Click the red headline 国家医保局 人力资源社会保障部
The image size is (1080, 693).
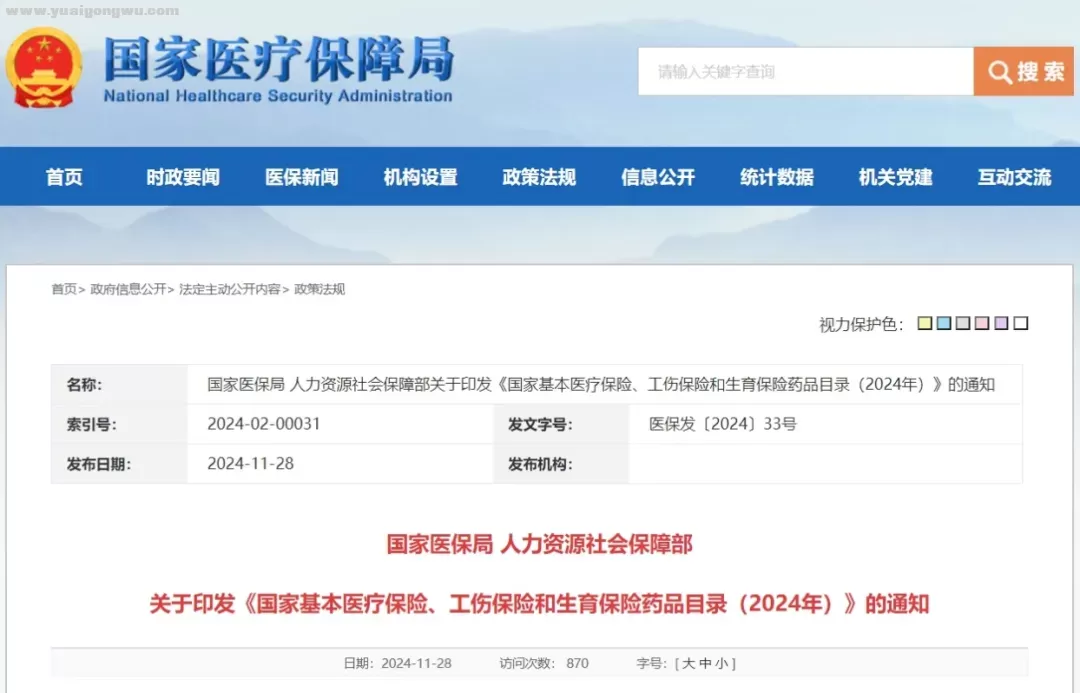pos(539,544)
